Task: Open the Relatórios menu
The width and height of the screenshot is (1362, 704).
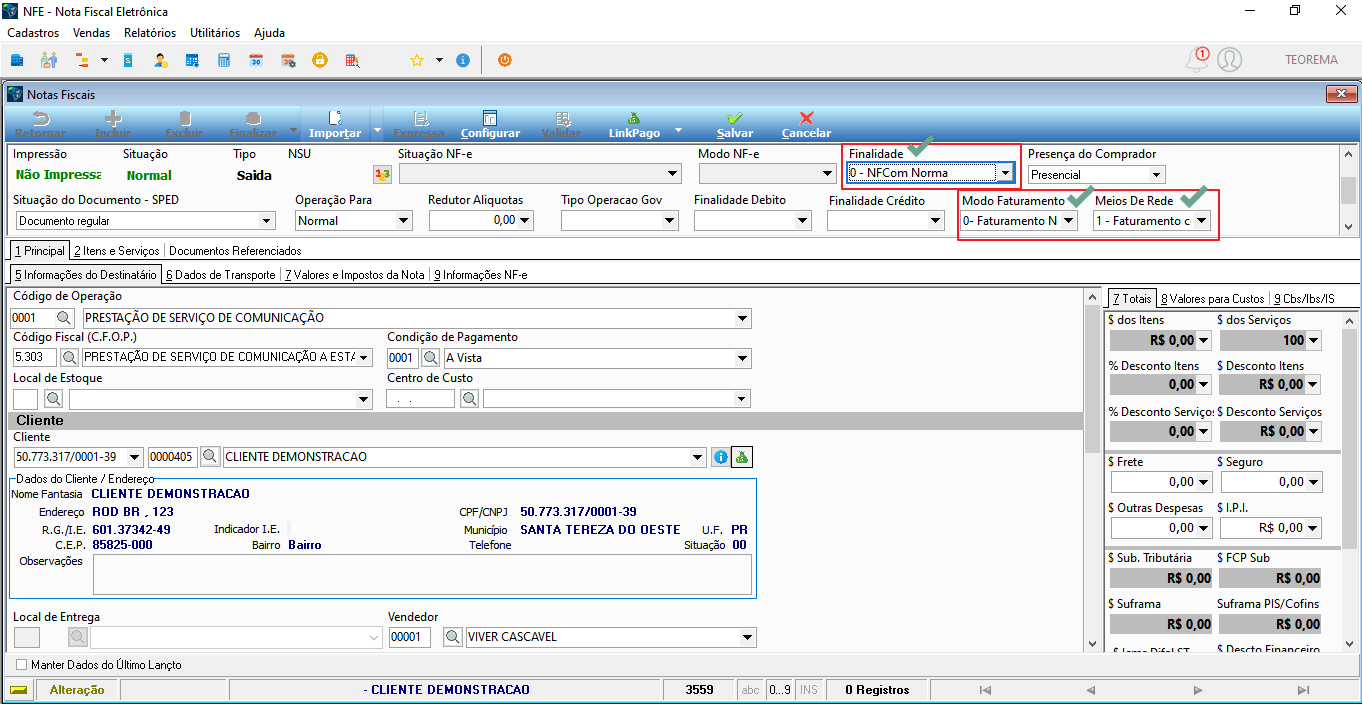Action: [150, 33]
